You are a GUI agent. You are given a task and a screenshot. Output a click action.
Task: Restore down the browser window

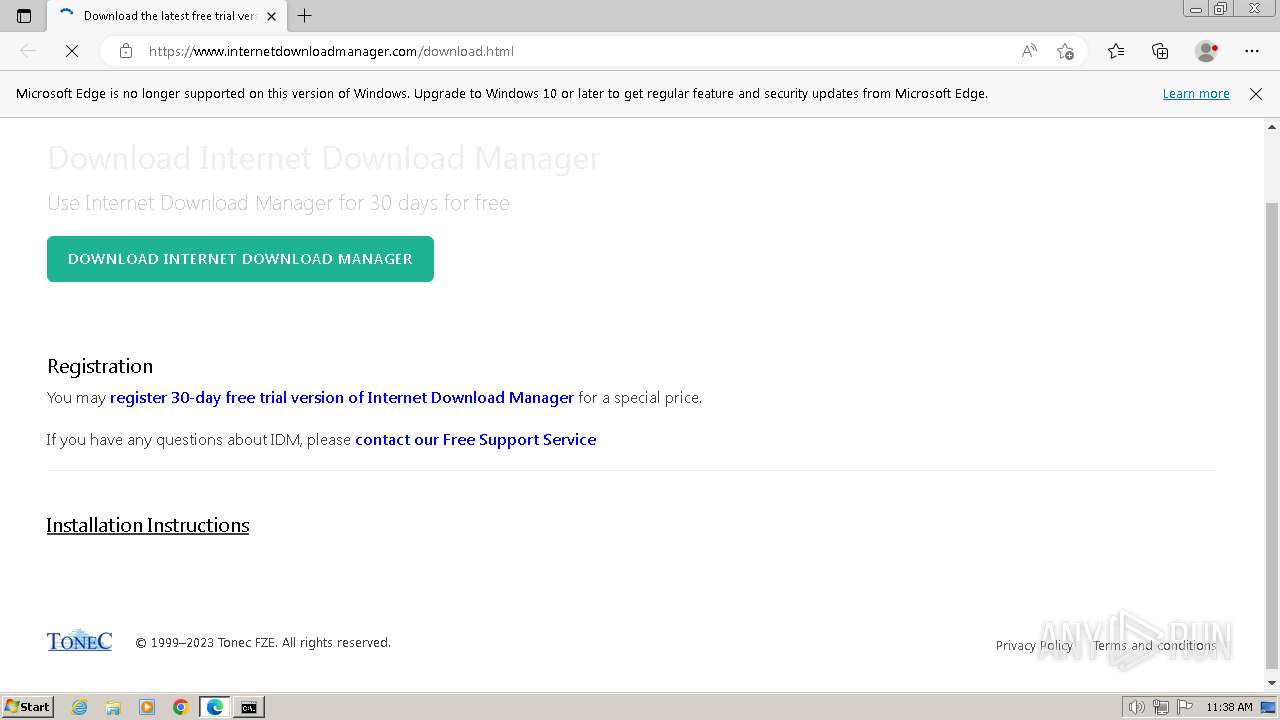click(1221, 9)
